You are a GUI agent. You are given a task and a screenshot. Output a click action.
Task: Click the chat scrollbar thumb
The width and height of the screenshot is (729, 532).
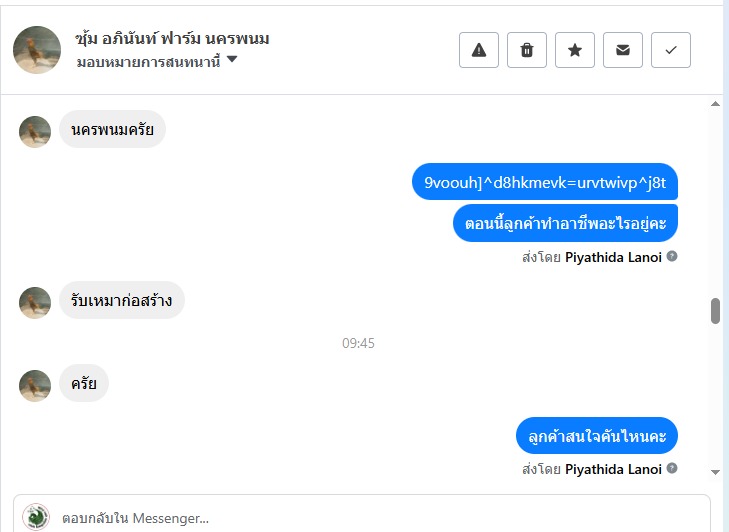[716, 311]
